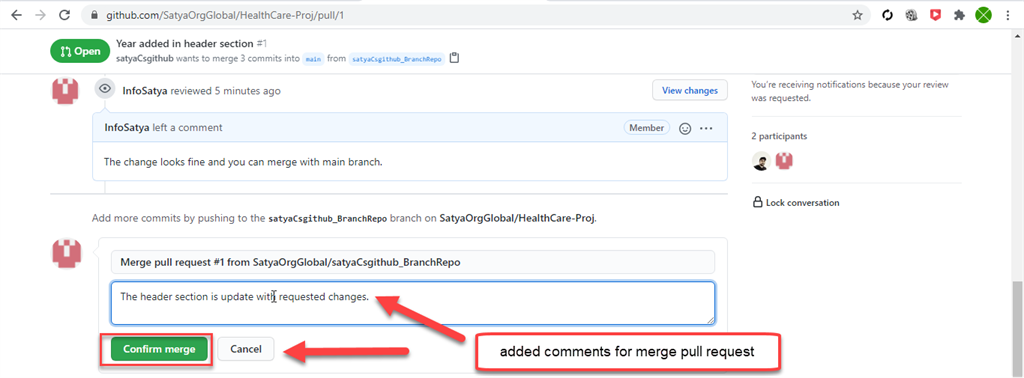Edit the merge commit title field
Screen dimensions: 1024x378
point(413,262)
